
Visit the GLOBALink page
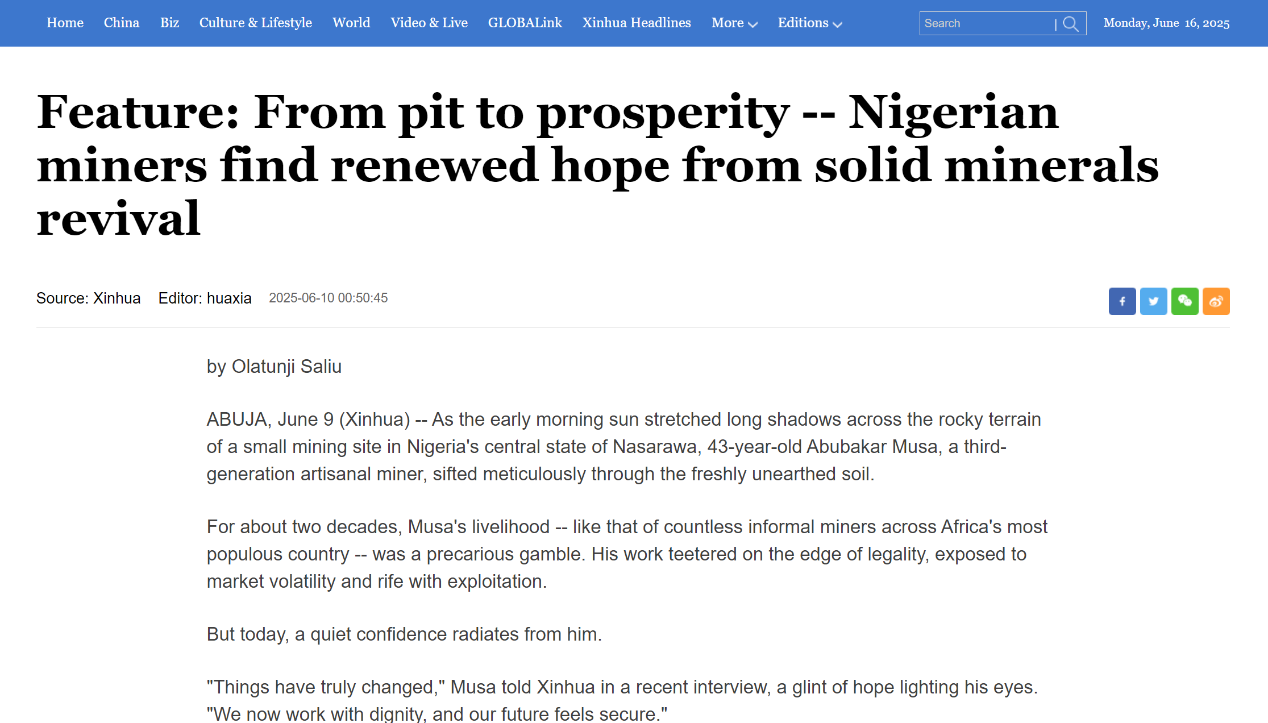click(x=525, y=23)
